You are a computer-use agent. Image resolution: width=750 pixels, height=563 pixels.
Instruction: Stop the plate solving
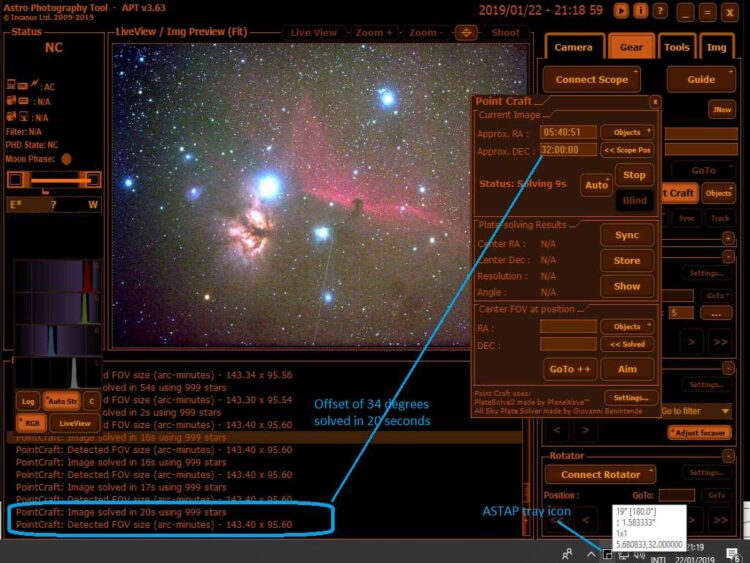[x=634, y=175]
